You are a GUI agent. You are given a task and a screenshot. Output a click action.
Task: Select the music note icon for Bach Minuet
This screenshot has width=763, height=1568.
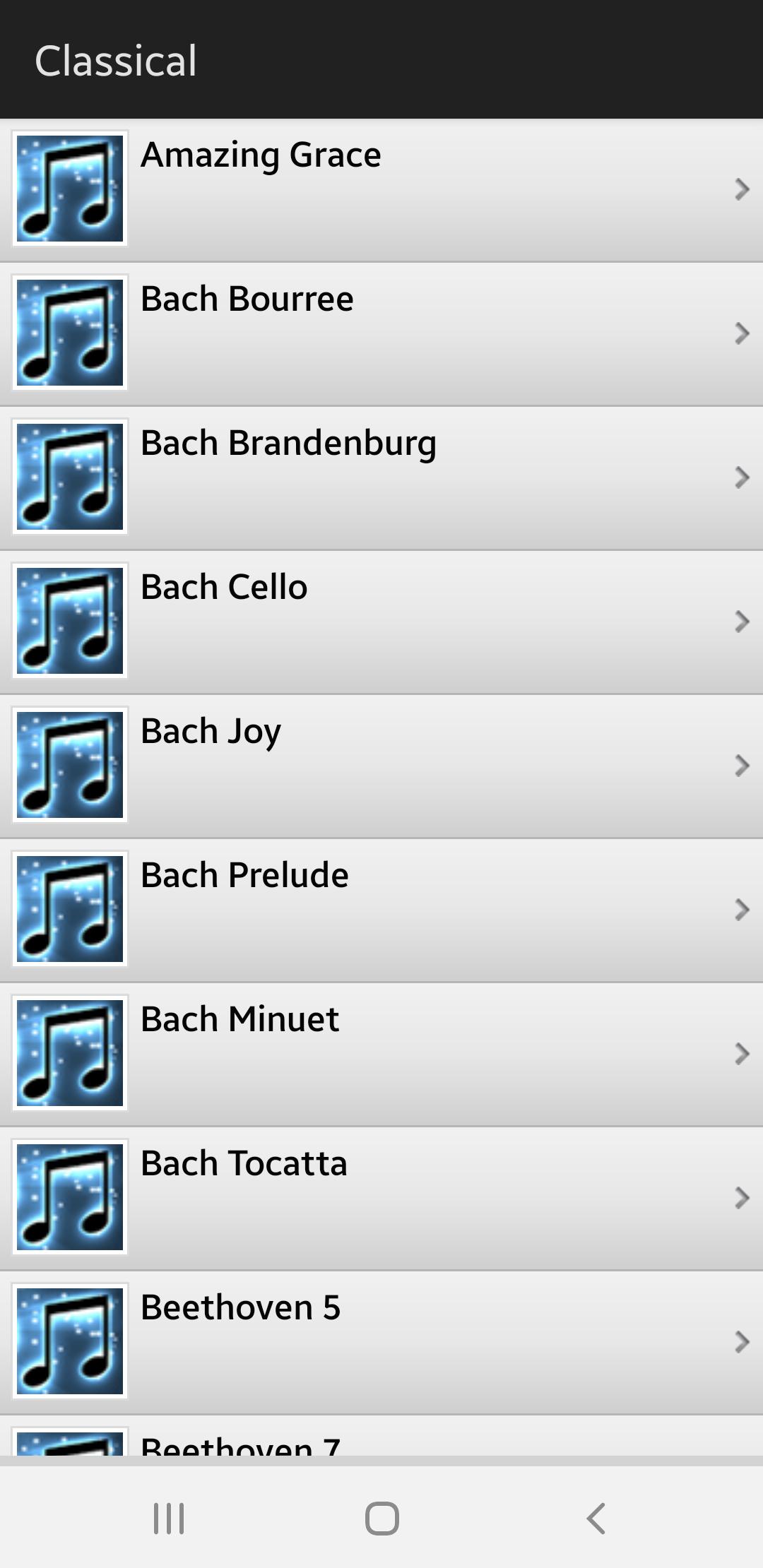coord(70,1053)
